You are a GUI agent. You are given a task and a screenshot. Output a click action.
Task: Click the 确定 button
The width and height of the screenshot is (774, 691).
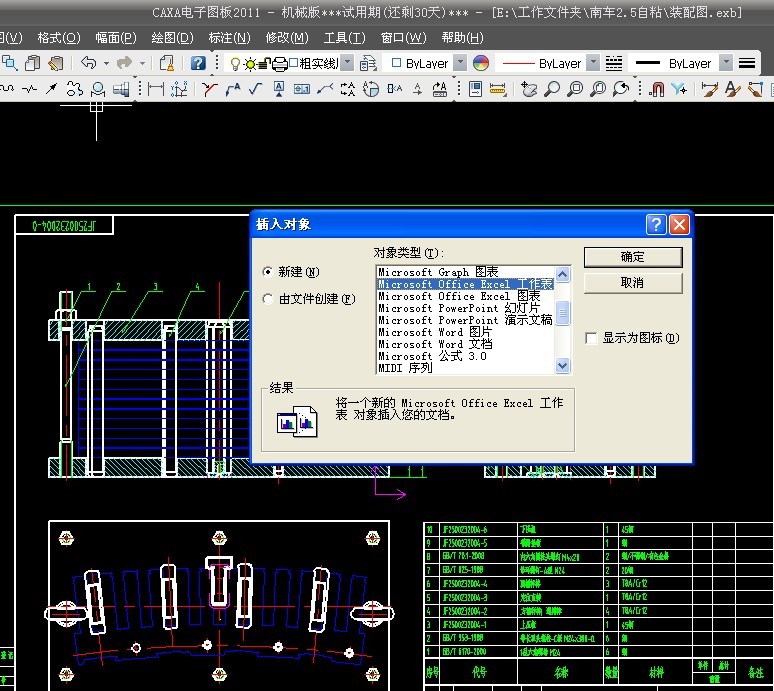click(632, 257)
